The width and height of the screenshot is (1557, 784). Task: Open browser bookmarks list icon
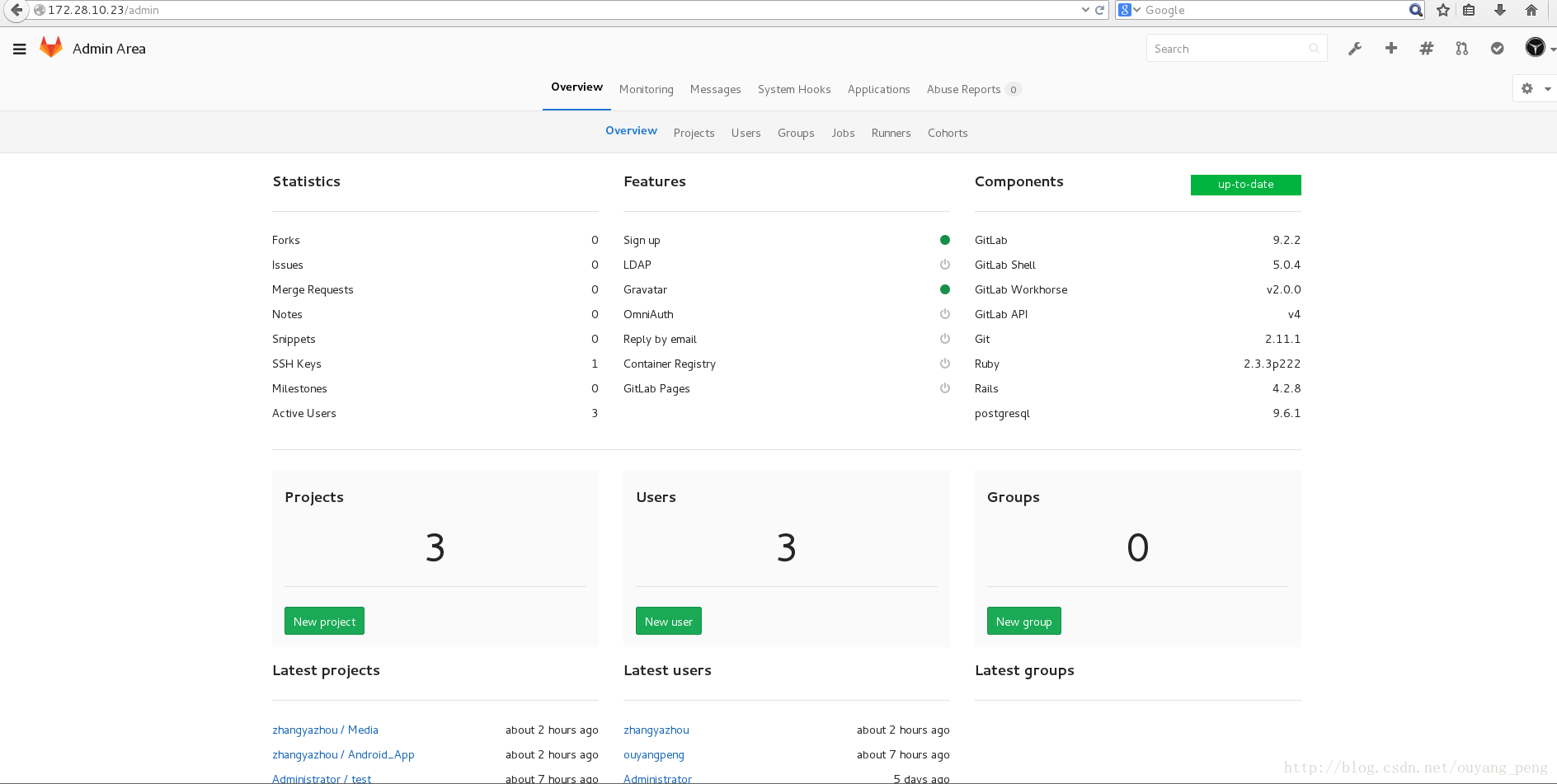pos(1469,10)
